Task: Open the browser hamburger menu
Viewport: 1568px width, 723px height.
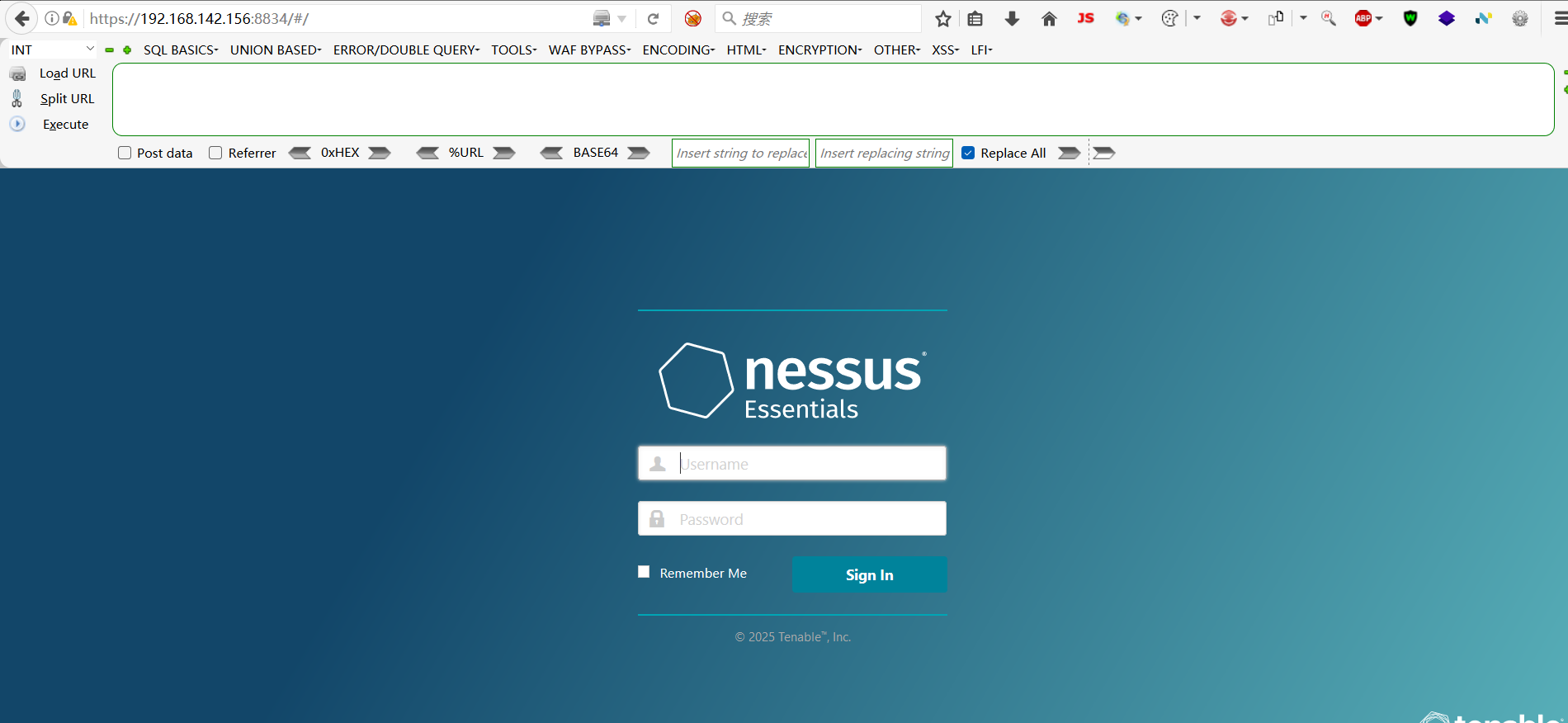Action: click(1560, 18)
